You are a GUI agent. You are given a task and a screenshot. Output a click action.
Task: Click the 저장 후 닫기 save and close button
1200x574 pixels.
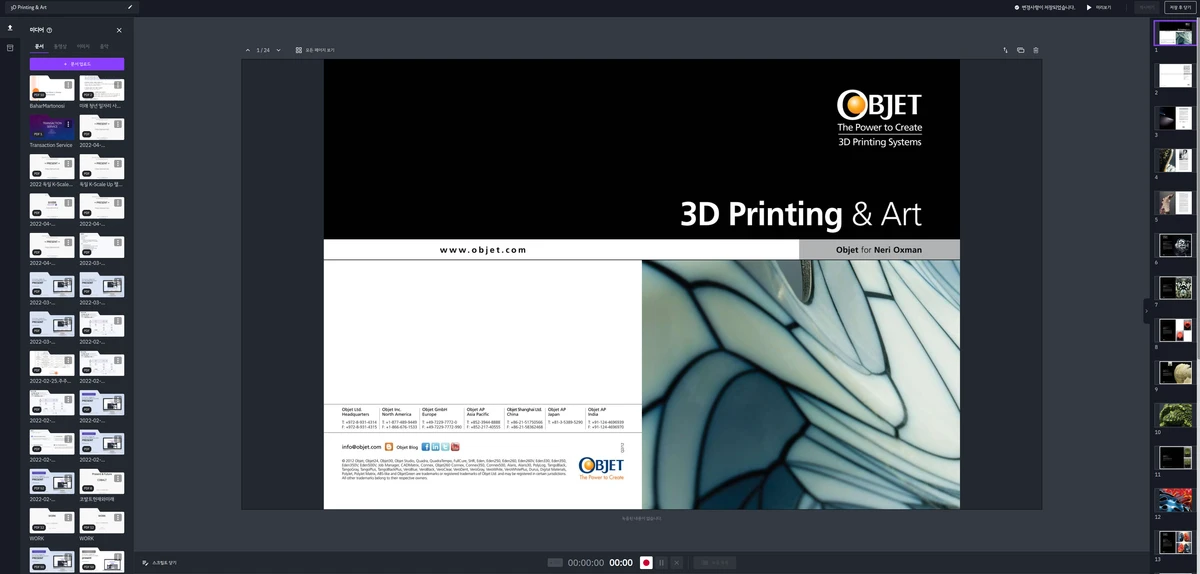coord(1180,7)
